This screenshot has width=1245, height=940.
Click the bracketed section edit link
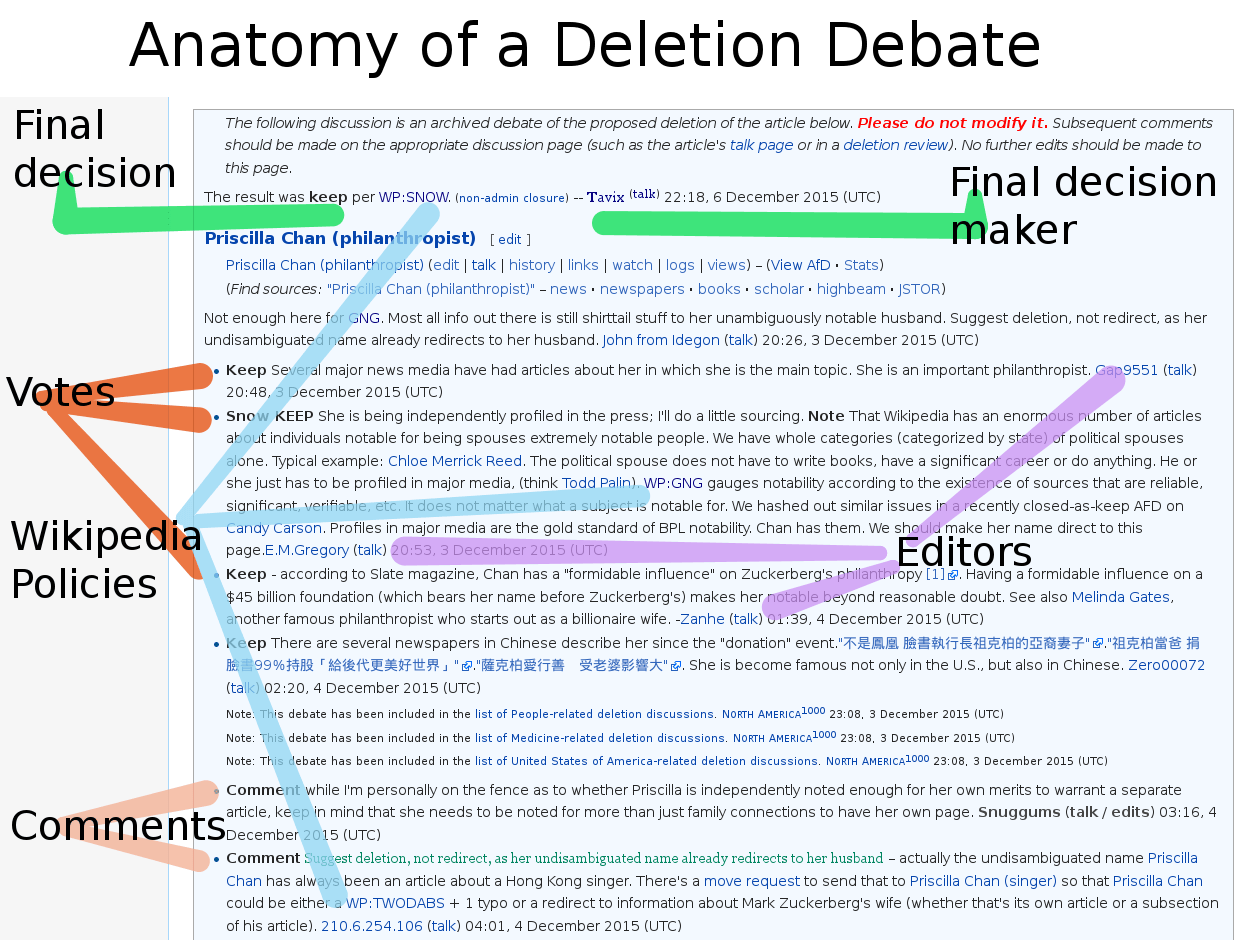[510, 240]
